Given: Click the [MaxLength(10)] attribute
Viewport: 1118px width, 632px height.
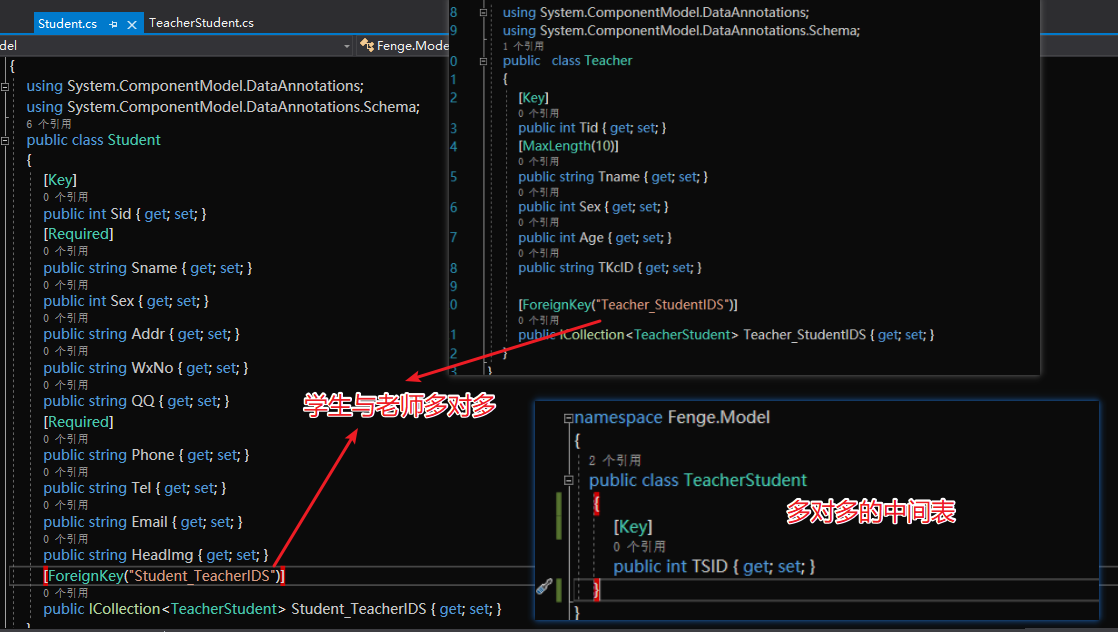Looking at the screenshot, I should tap(568, 146).
